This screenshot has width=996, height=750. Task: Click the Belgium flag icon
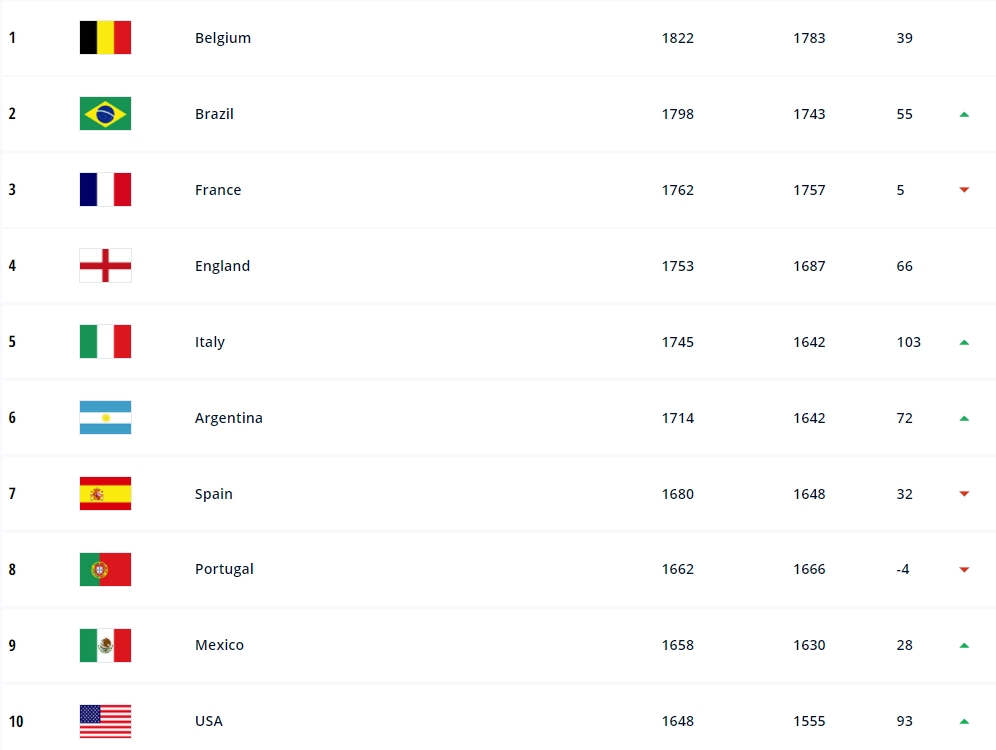click(x=105, y=37)
